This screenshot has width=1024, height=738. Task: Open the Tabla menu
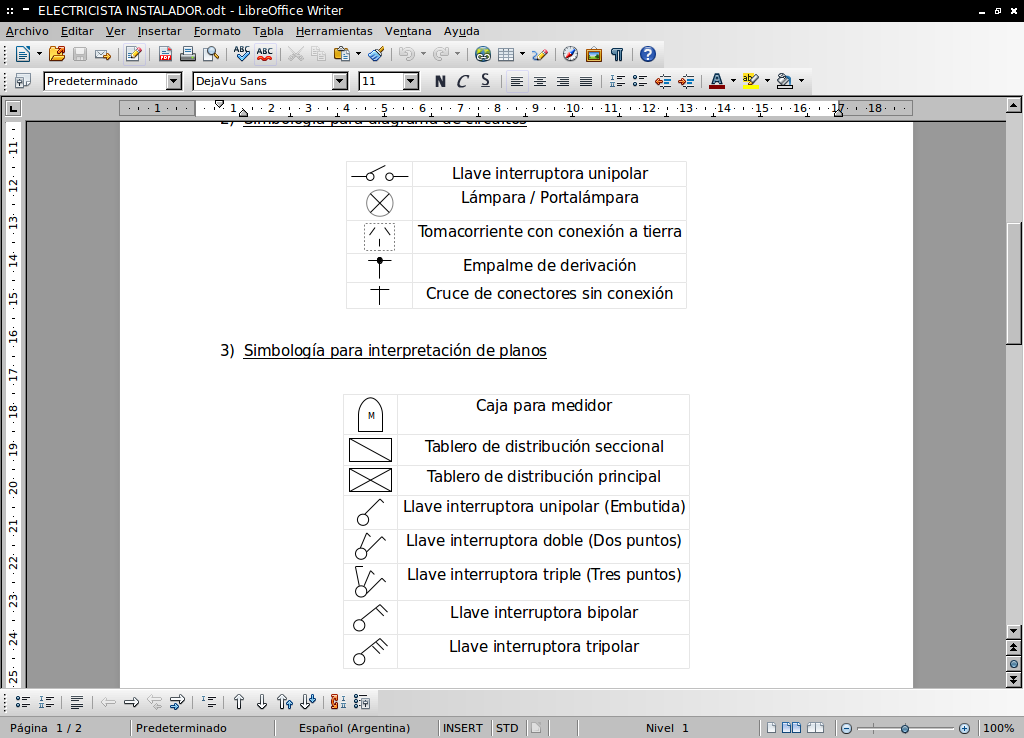point(268,31)
